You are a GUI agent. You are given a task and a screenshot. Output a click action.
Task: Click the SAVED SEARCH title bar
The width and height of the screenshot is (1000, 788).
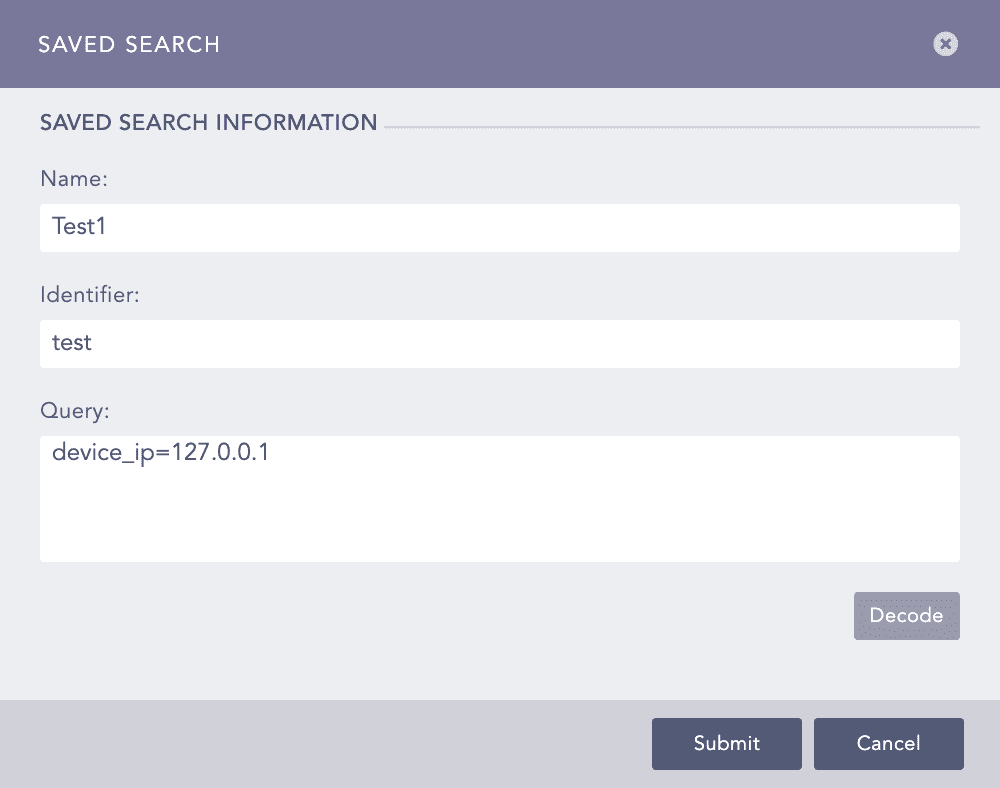[x=128, y=44]
